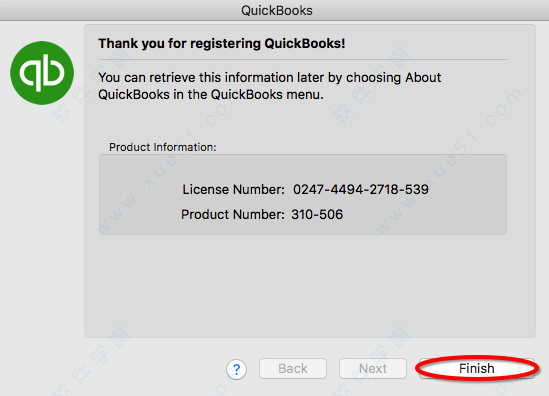Click the green QuickBooks logo
Screen dimensions: 549x396
point(42,73)
